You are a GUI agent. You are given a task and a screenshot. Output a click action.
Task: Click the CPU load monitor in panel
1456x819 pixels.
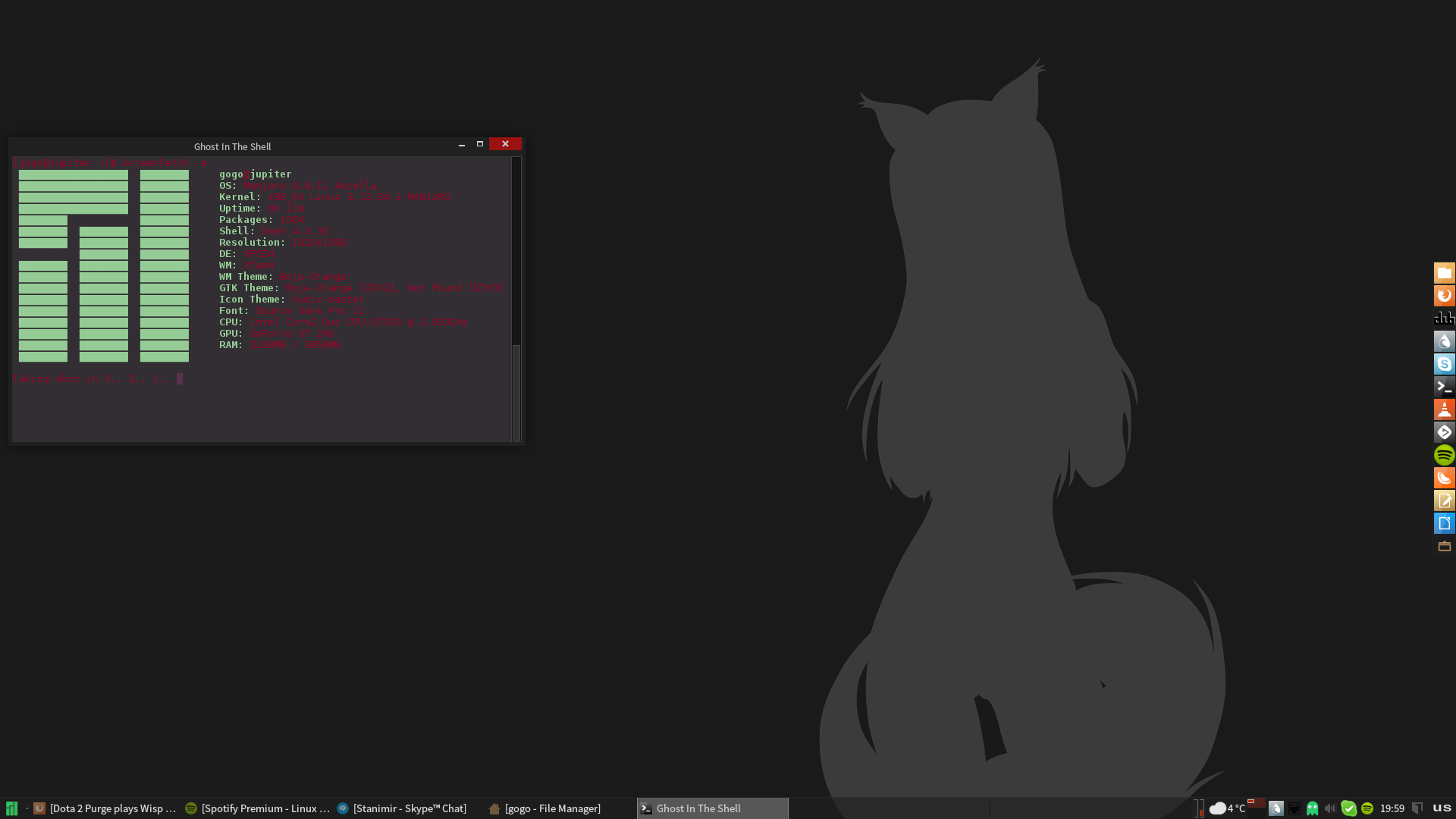click(1199, 808)
